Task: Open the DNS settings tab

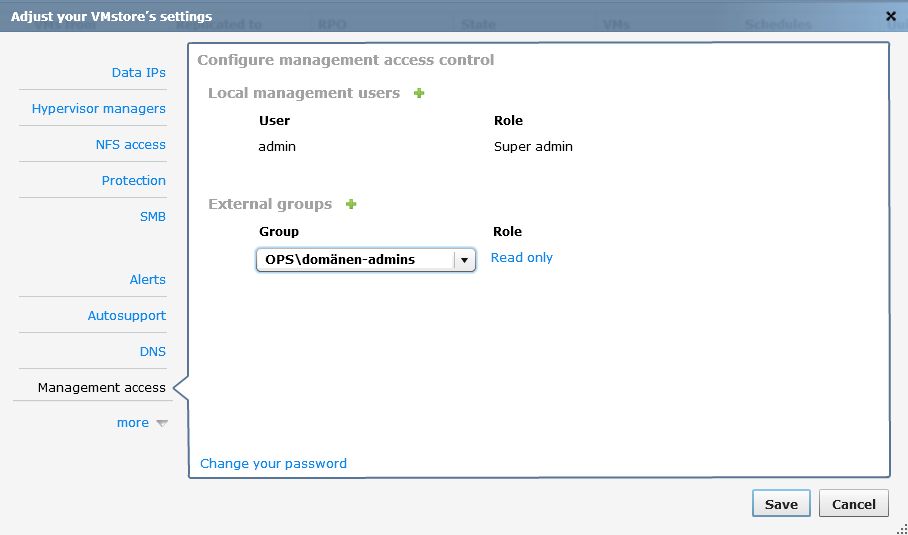Action: [152, 352]
